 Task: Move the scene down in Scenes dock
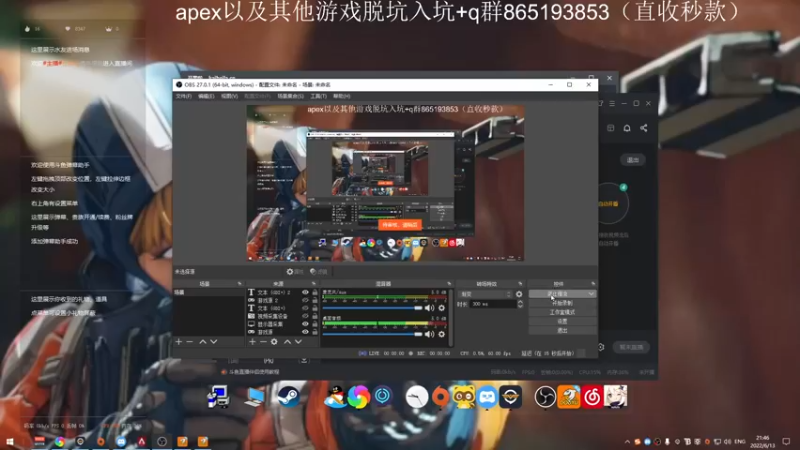click(x=214, y=342)
